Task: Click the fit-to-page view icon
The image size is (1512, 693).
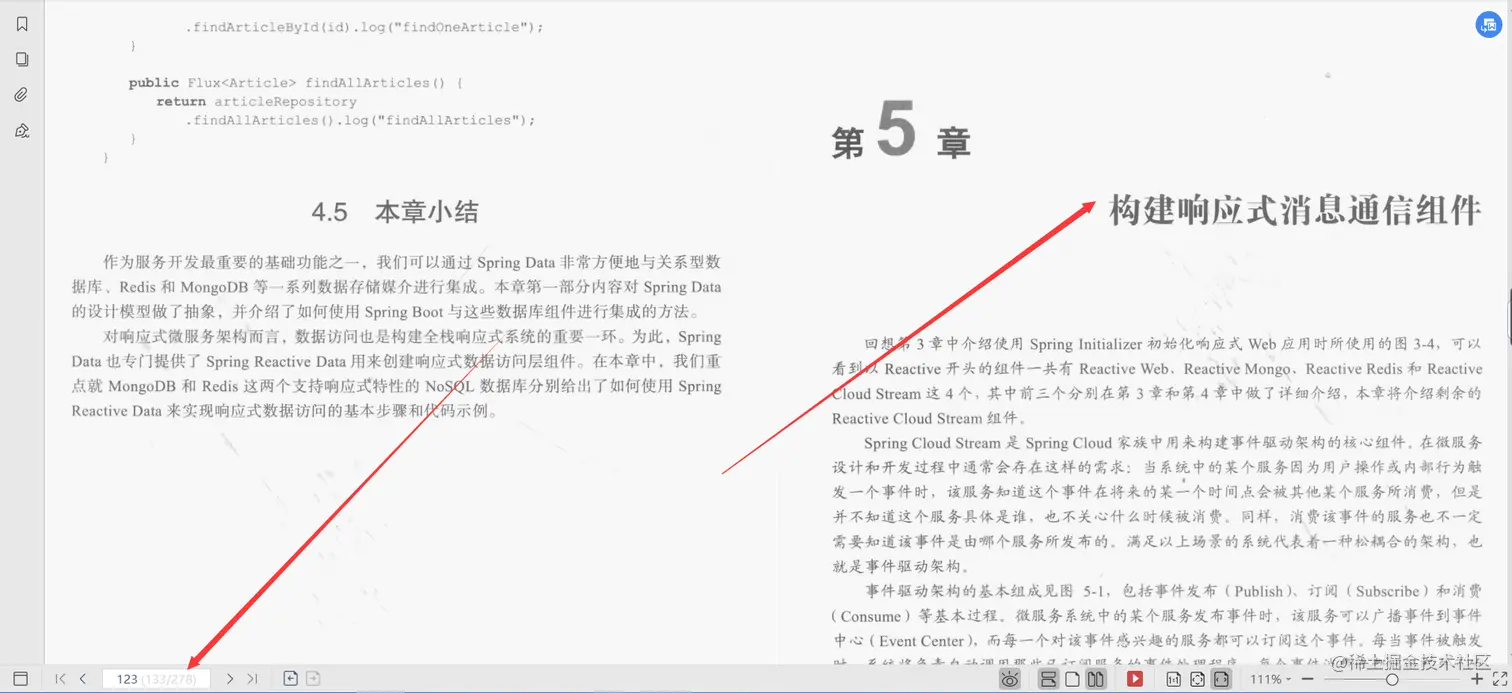Action: (x=1199, y=678)
